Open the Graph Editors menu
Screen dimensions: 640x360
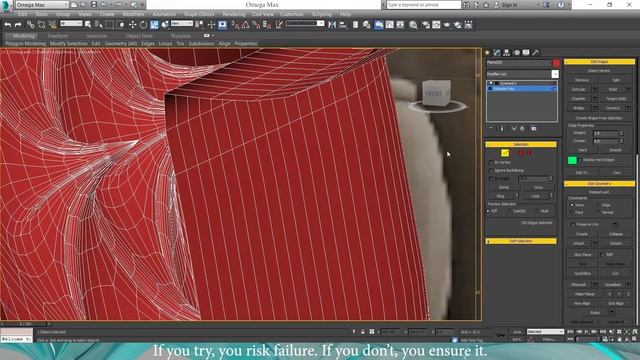199,14
